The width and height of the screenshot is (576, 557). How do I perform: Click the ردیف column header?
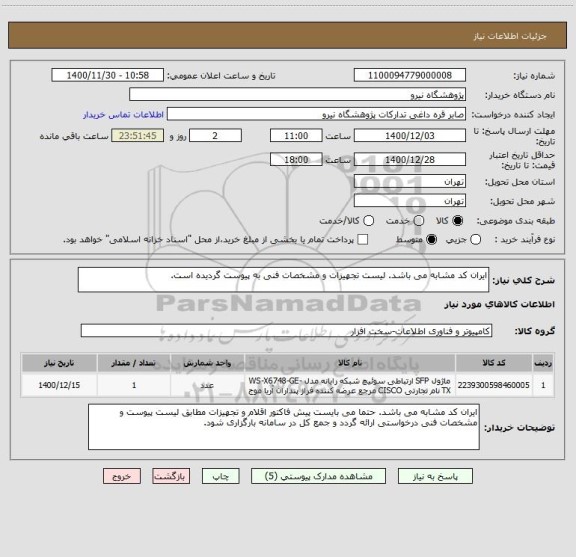pos(543,363)
